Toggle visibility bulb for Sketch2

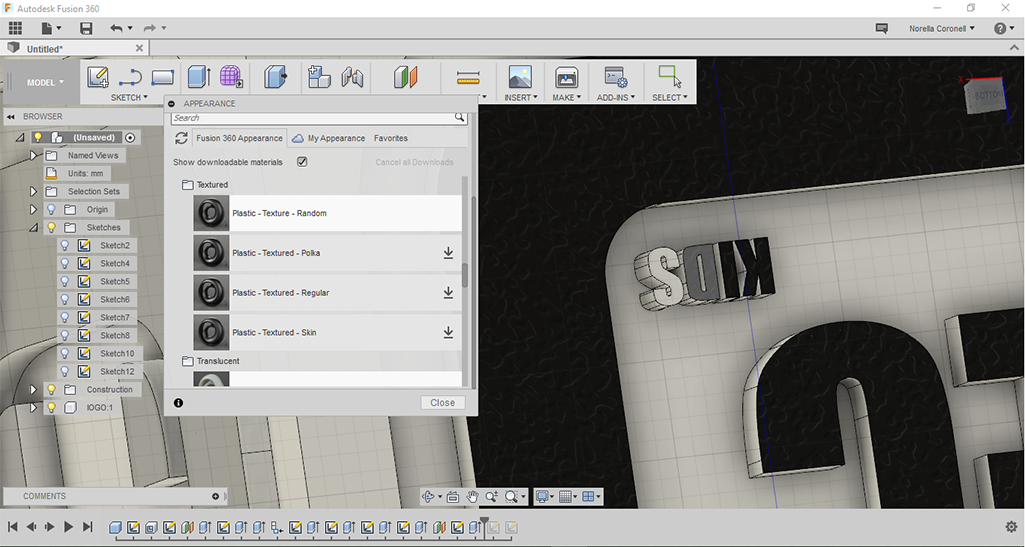[65, 246]
